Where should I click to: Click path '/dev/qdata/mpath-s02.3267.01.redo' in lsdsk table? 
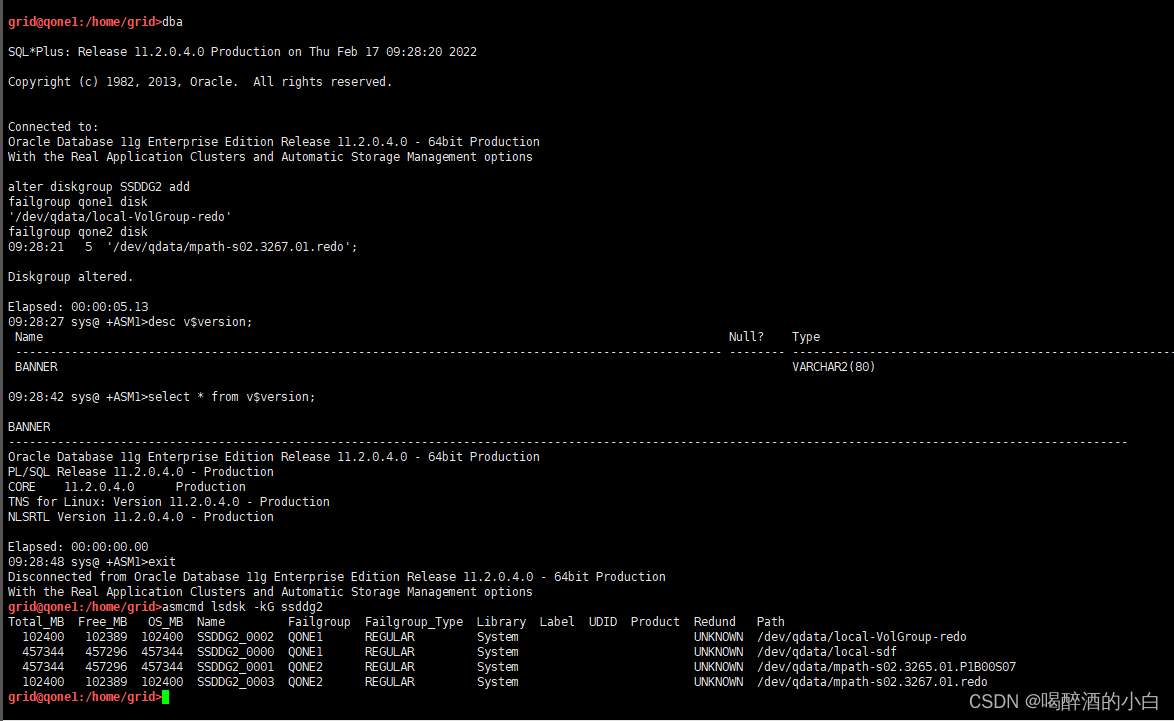coord(872,681)
